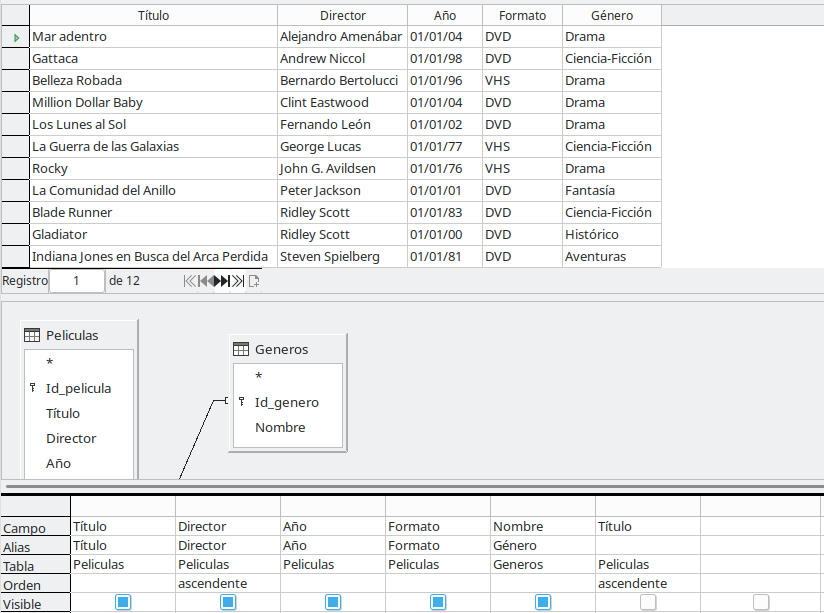Click the Género column header
This screenshot has height=613, width=824.
coord(611,15)
